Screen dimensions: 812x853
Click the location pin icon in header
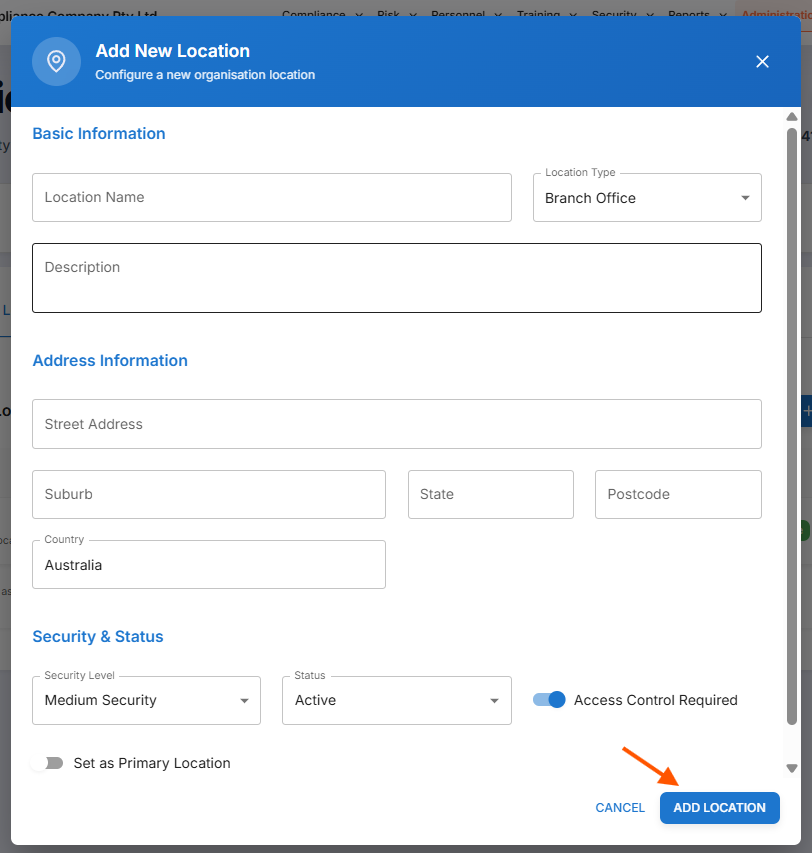tap(56, 62)
